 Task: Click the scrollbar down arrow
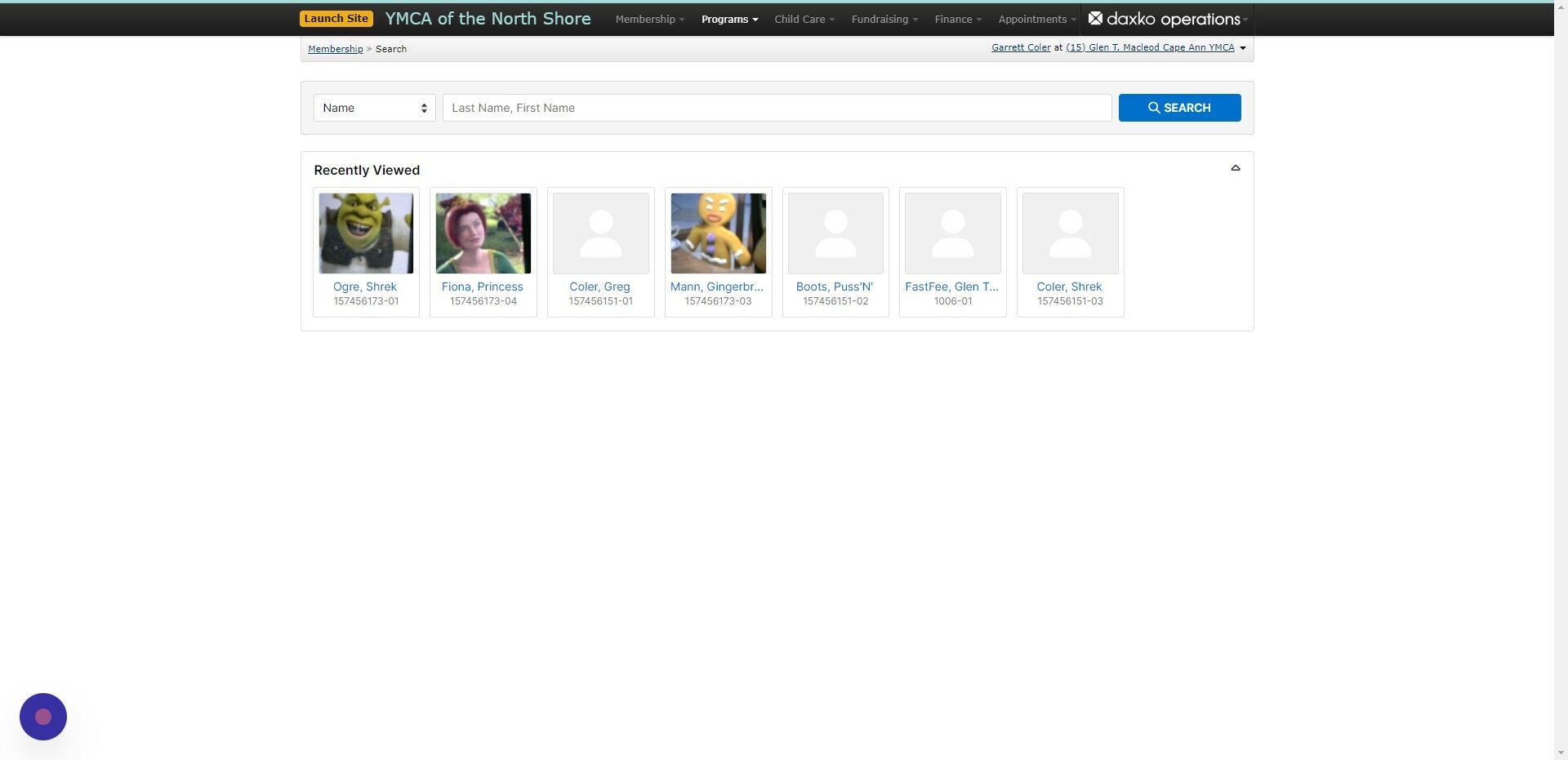[x=1561, y=753]
